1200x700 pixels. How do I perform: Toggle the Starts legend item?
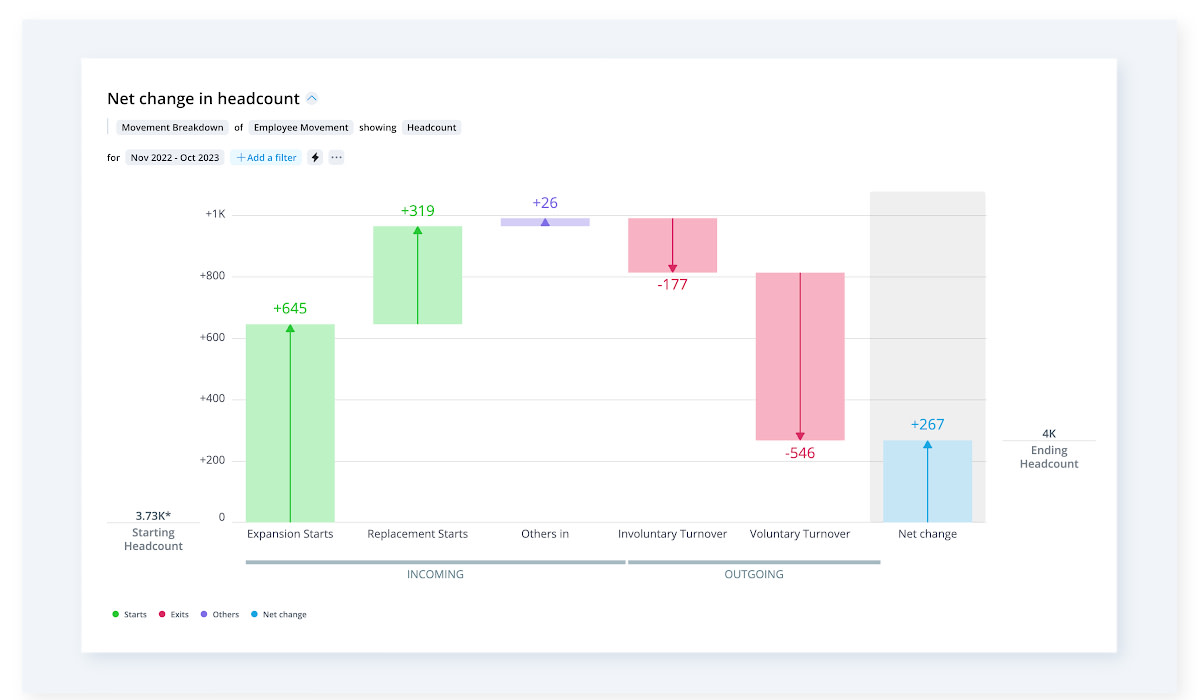129,615
